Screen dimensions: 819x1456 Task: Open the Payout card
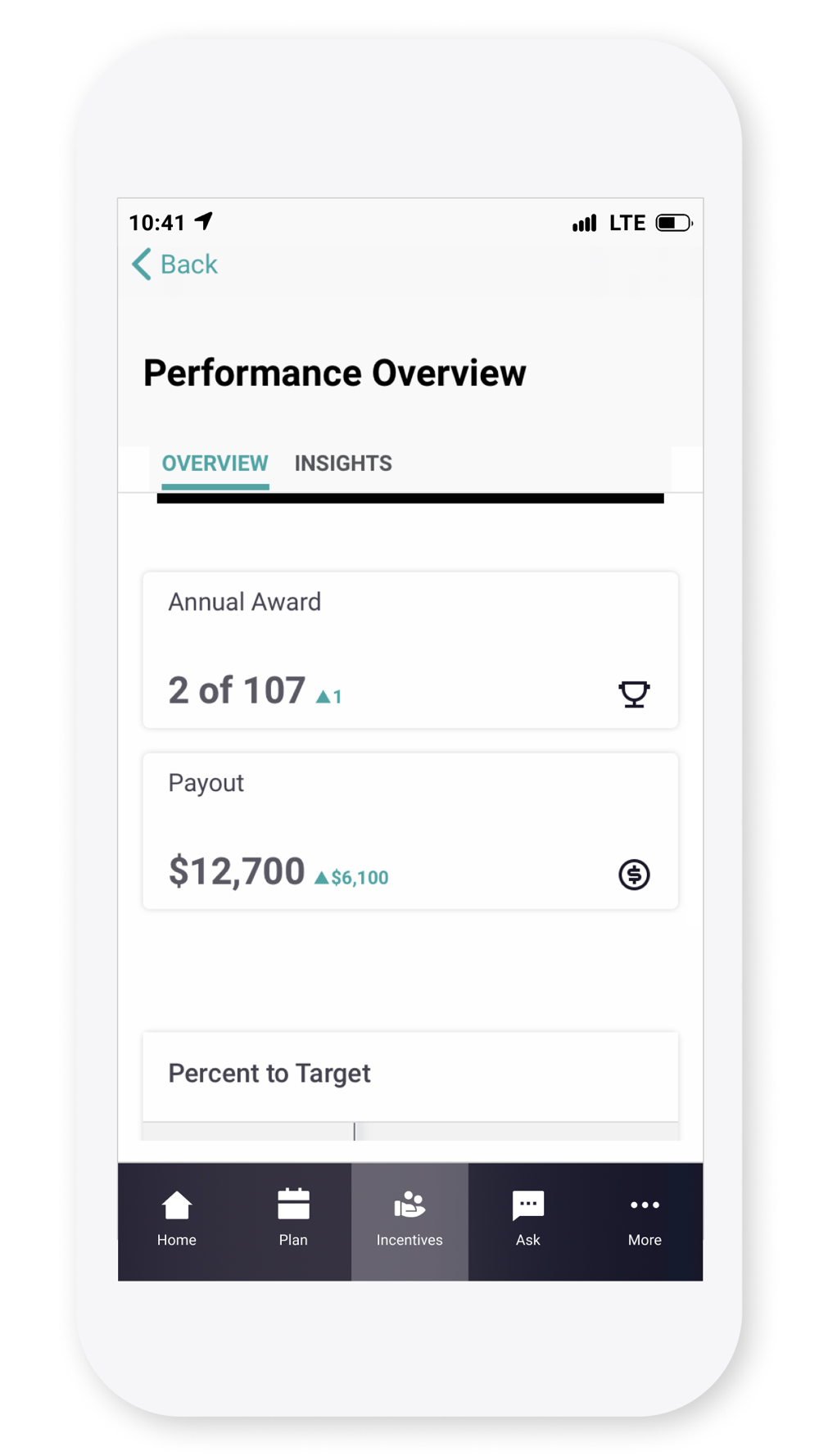[x=410, y=831]
